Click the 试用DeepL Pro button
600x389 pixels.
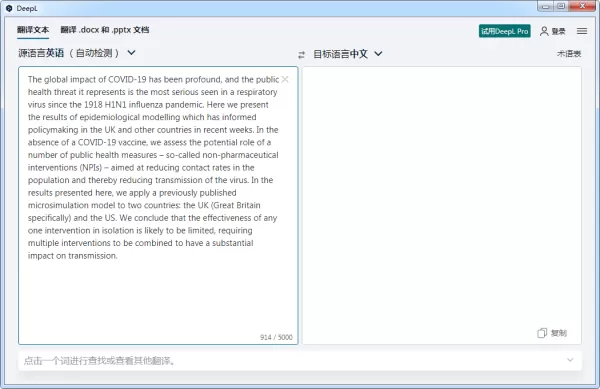[504, 31]
